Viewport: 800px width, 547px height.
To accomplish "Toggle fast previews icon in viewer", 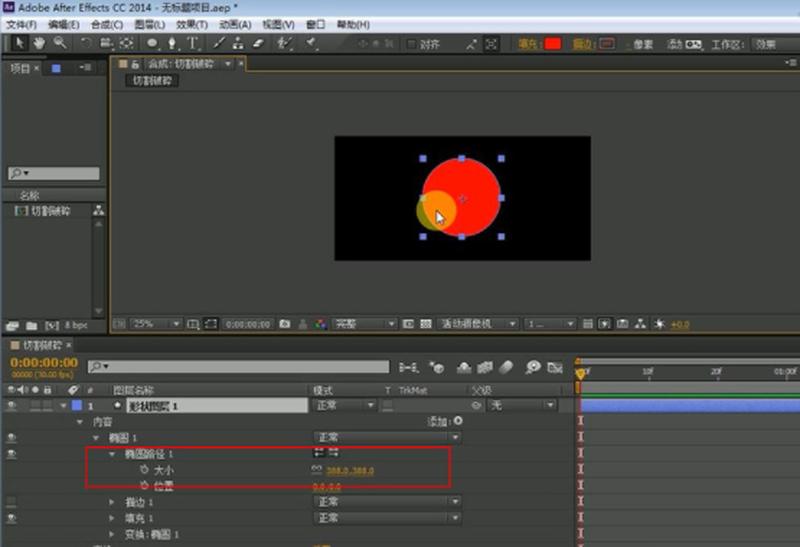I will point(605,324).
